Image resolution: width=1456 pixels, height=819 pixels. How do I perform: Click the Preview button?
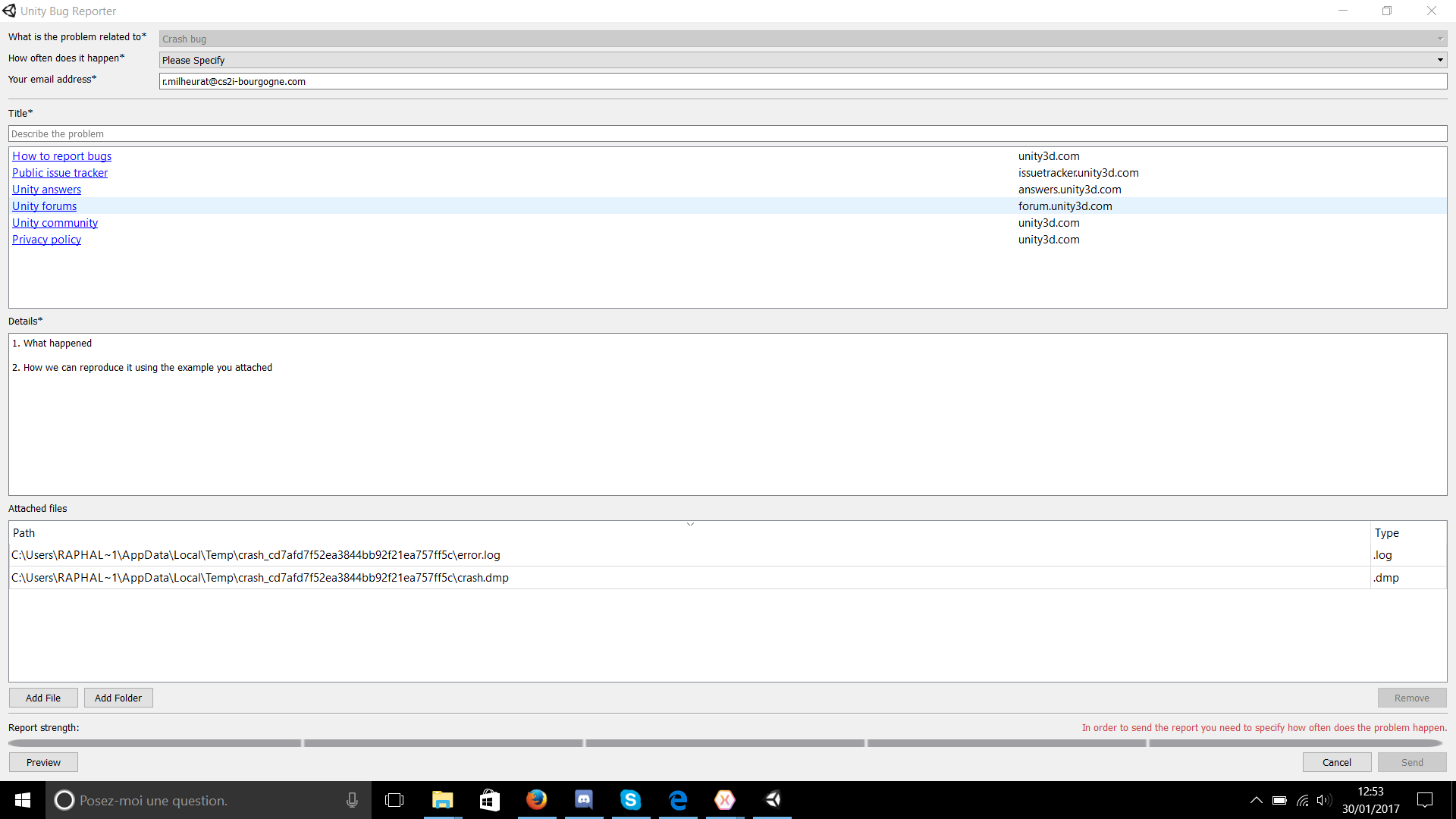coord(43,762)
